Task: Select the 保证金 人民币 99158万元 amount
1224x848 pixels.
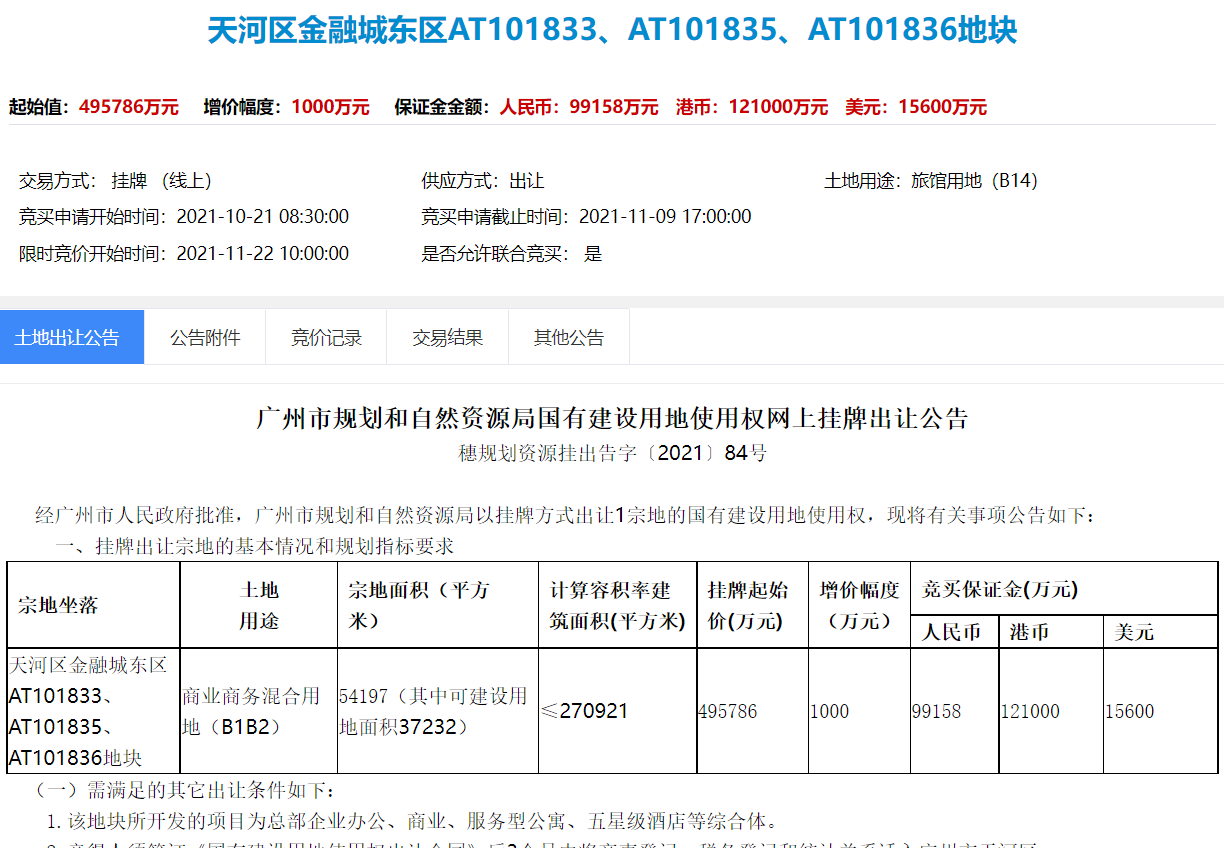Action: pos(579,107)
